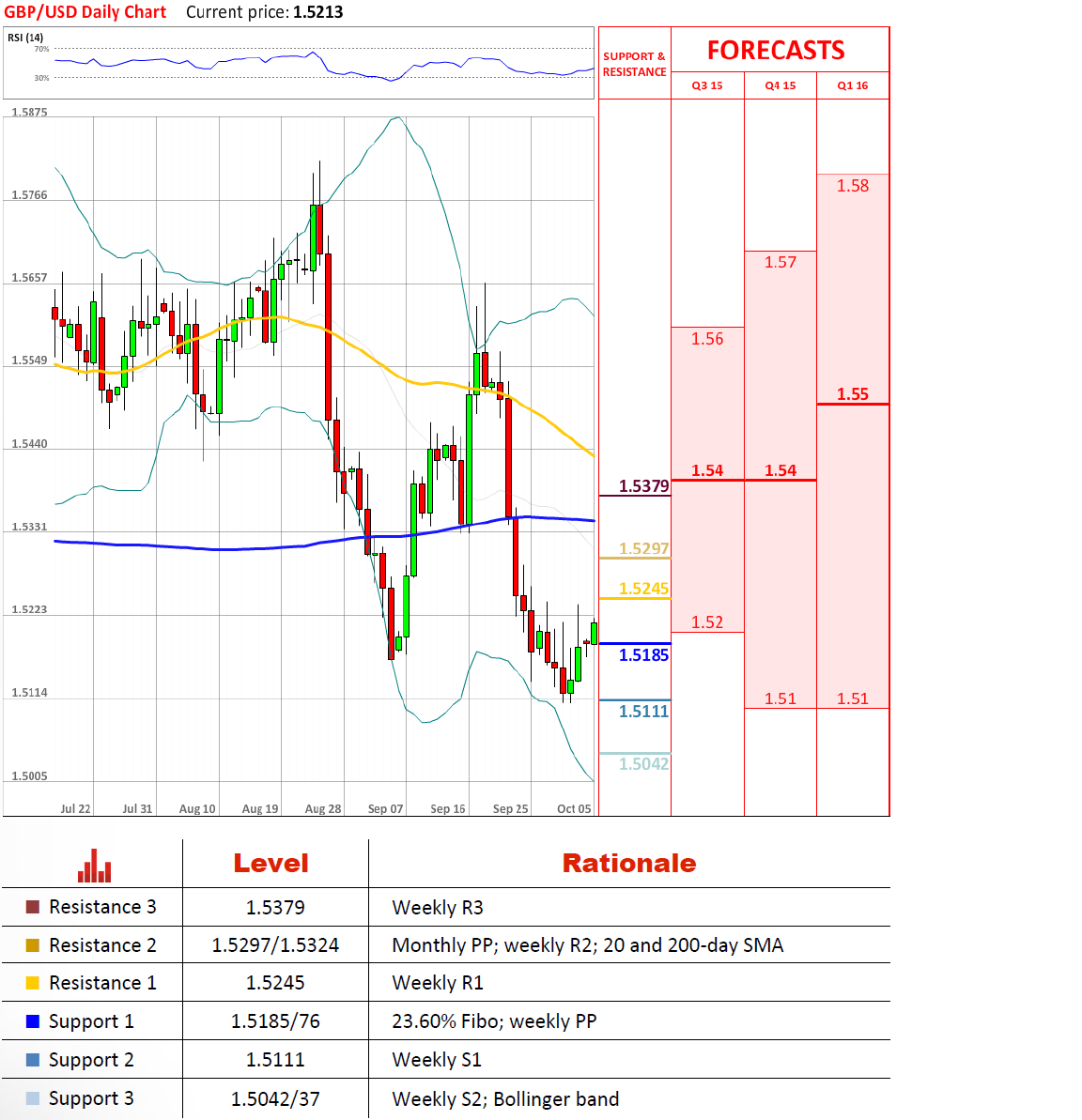
Task: Select the Resistance 2 row label
Action: coord(102,945)
